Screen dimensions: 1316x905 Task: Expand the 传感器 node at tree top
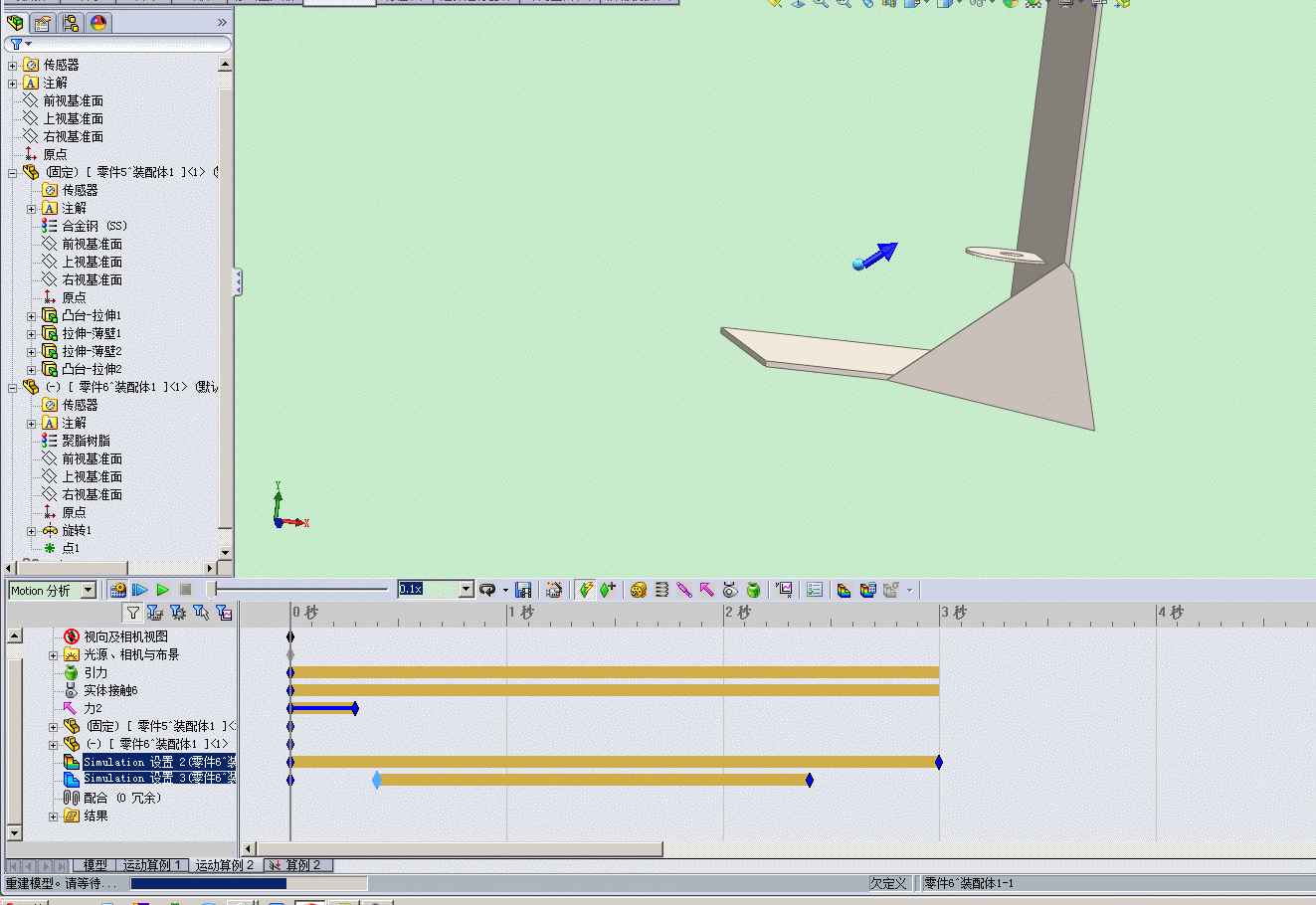(x=13, y=66)
